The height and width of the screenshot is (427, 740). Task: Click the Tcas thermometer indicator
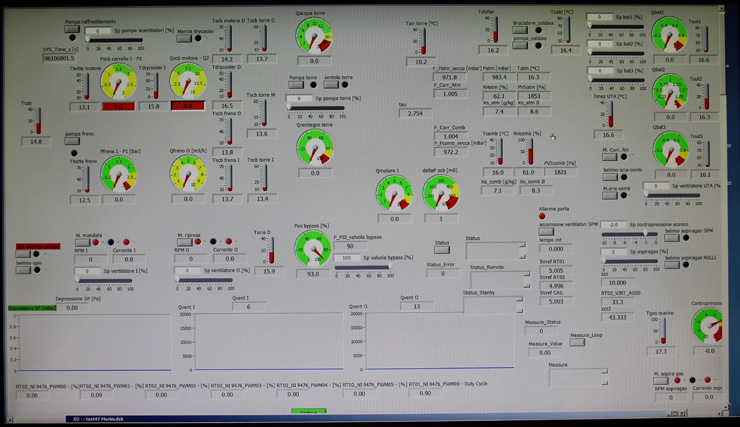coord(37,121)
